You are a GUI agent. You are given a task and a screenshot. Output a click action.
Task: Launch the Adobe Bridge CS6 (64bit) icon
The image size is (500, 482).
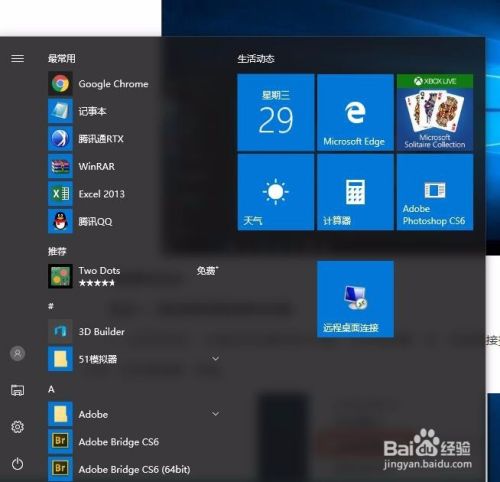pyautogui.click(x=60, y=469)
